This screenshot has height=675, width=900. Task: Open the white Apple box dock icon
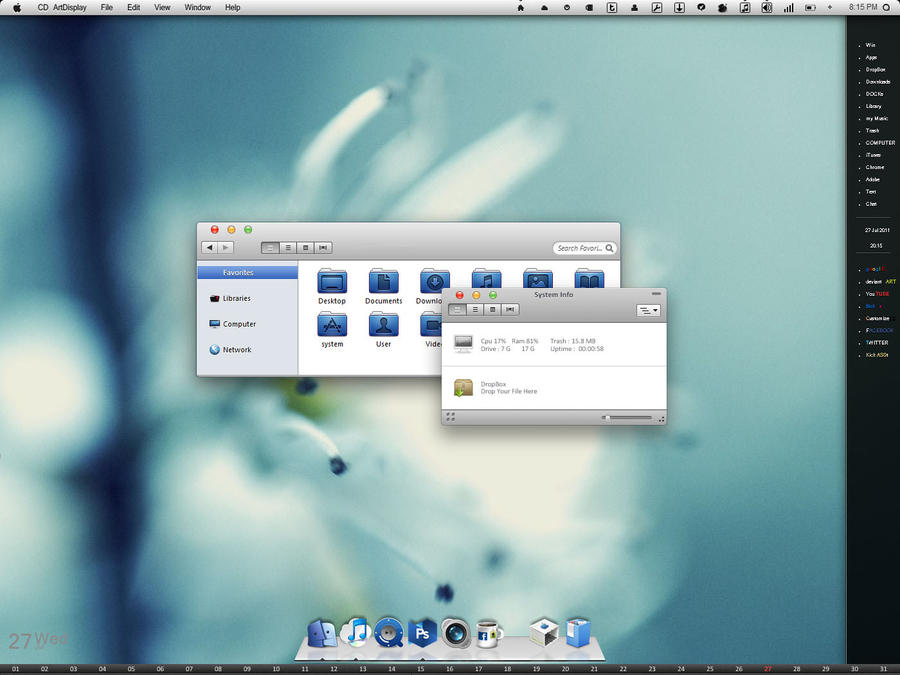pos(544,633)
